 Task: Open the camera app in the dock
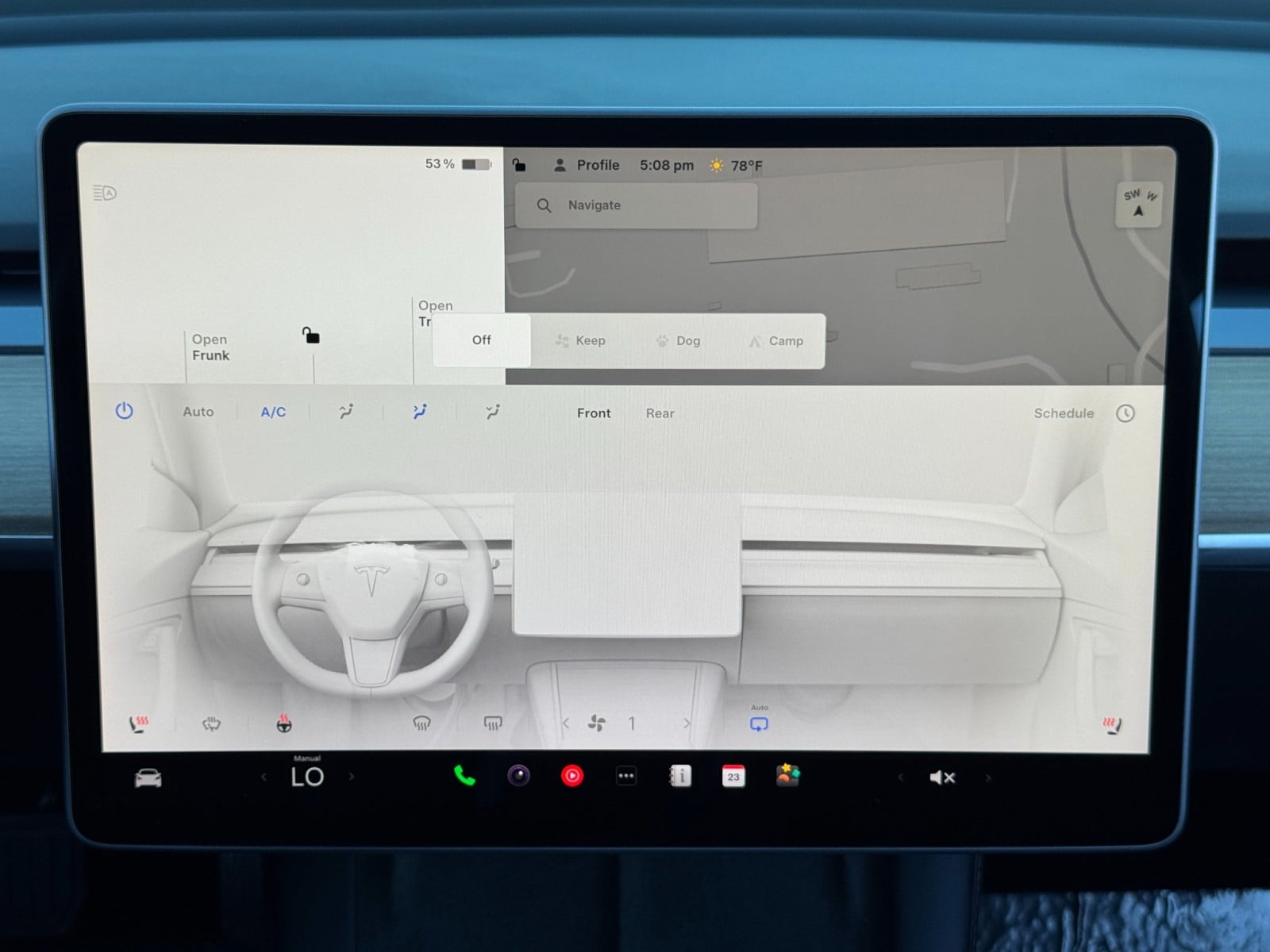[x=518, y=776]
